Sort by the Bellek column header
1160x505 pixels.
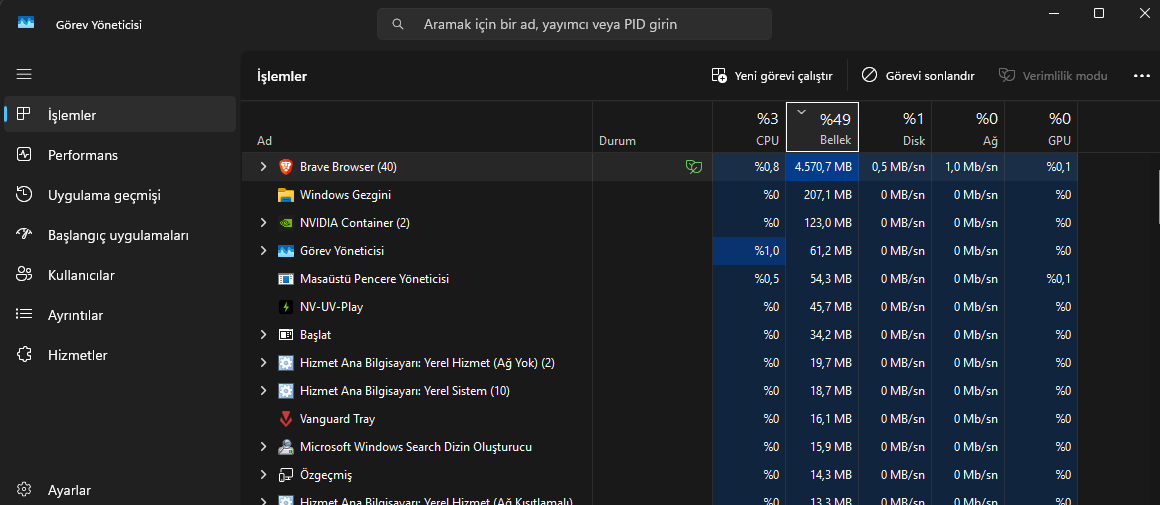tap(822, 126)
